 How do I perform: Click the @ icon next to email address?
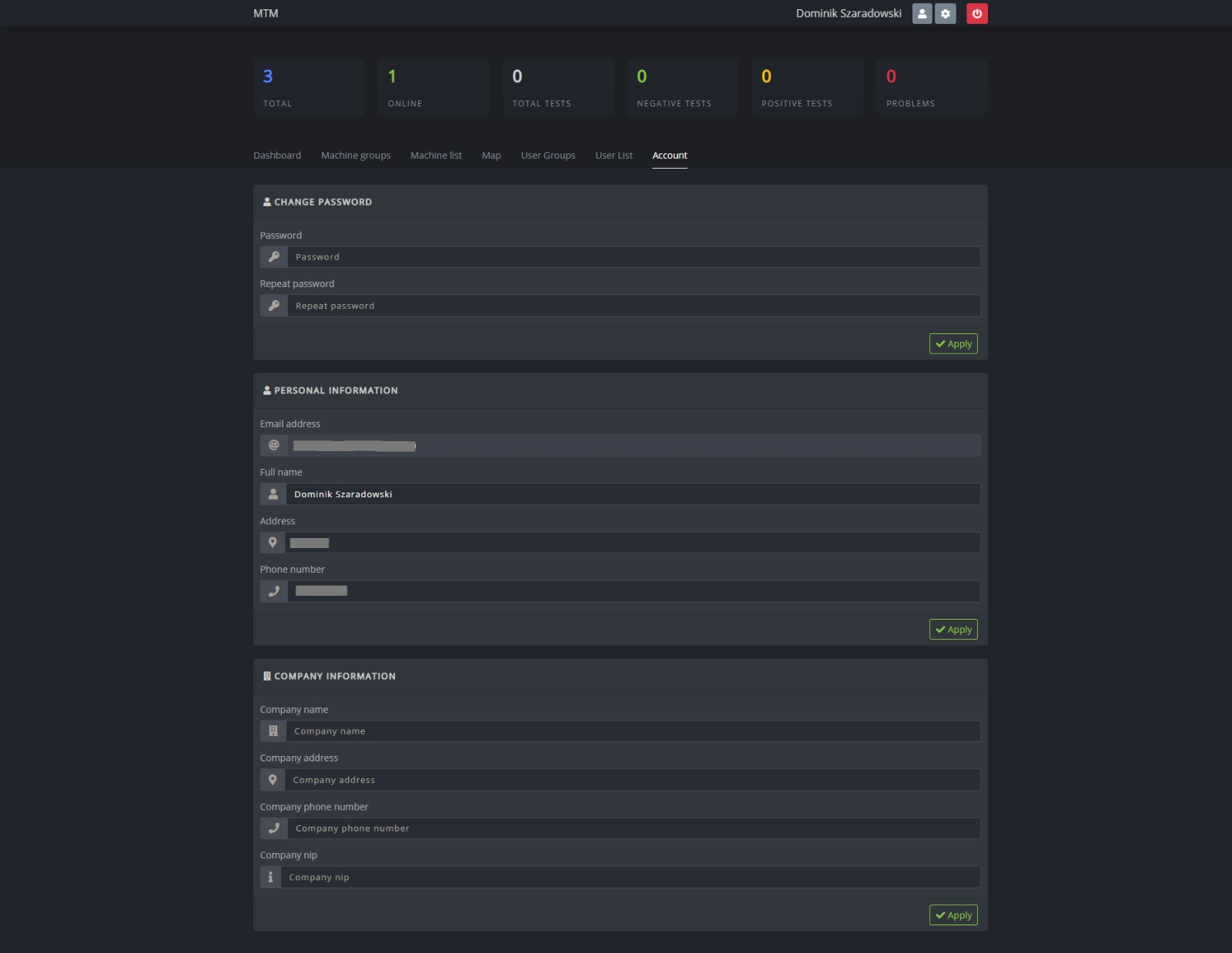(x=273, y=446)
